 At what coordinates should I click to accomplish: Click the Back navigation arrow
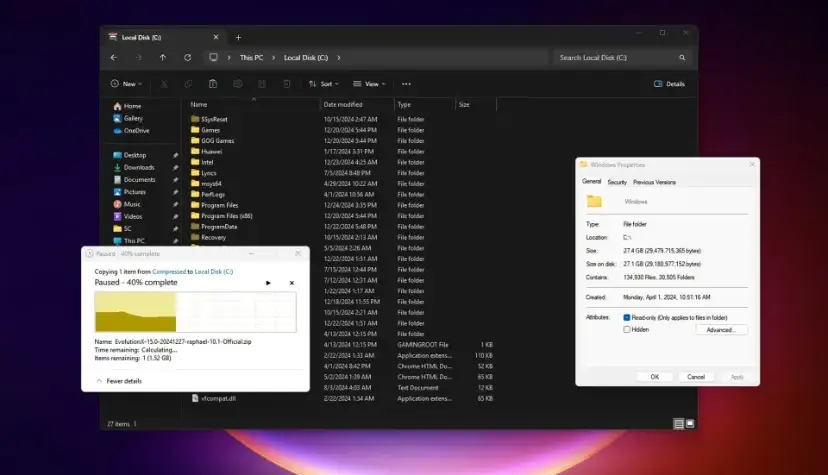(116, 58)
